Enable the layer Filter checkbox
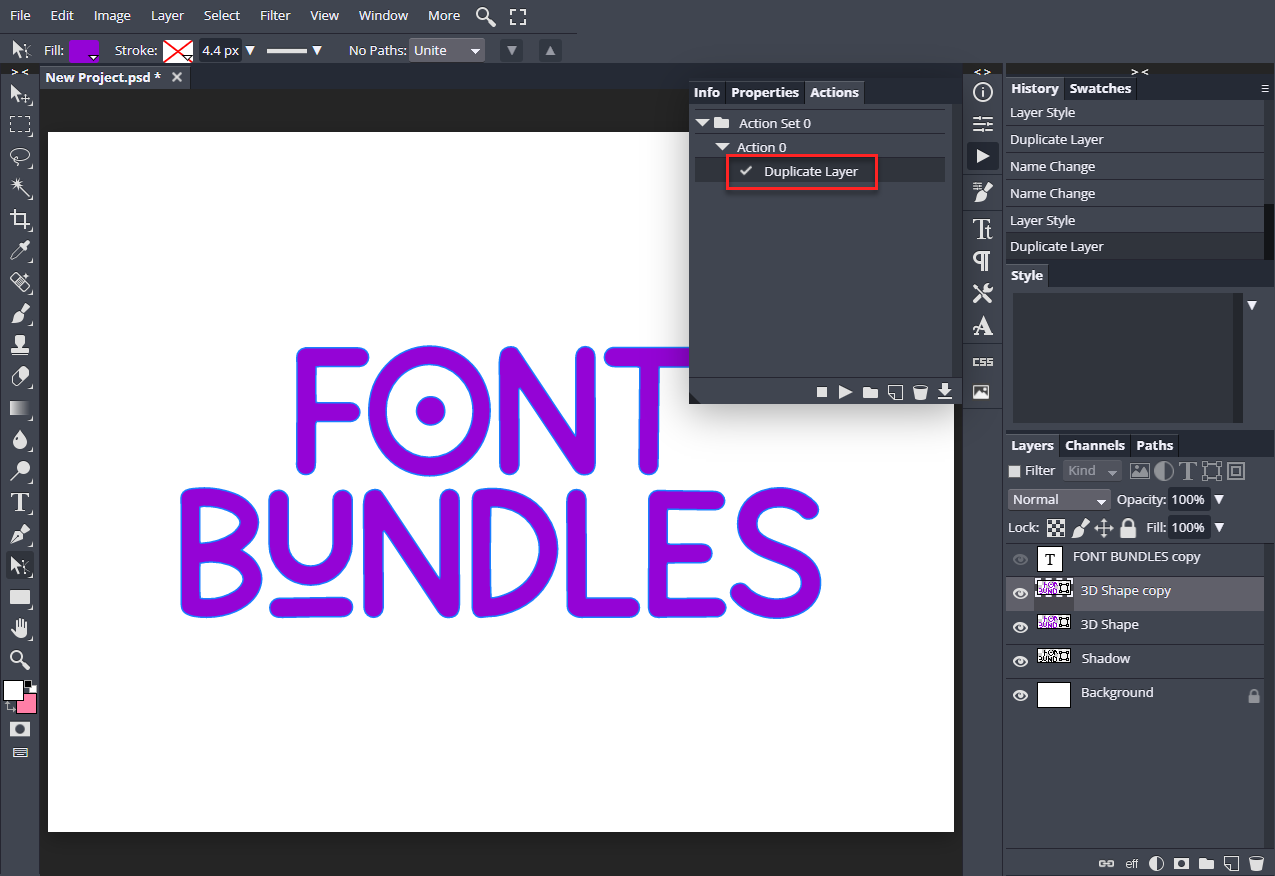Viewport: 1275px width, 876px height. coord(1015,471)
